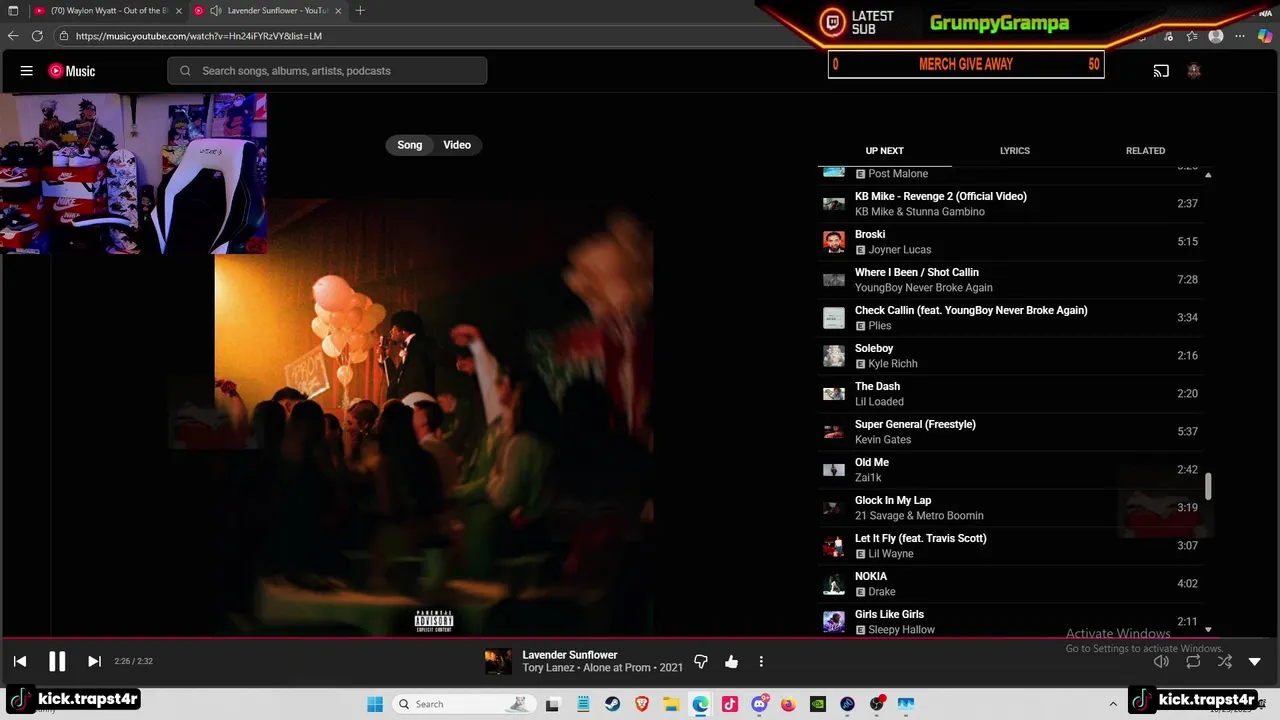The height and width of the screenshot is (720, 1280).
Task: Click the Broski album thumbnail in queue
Action: 834,242
